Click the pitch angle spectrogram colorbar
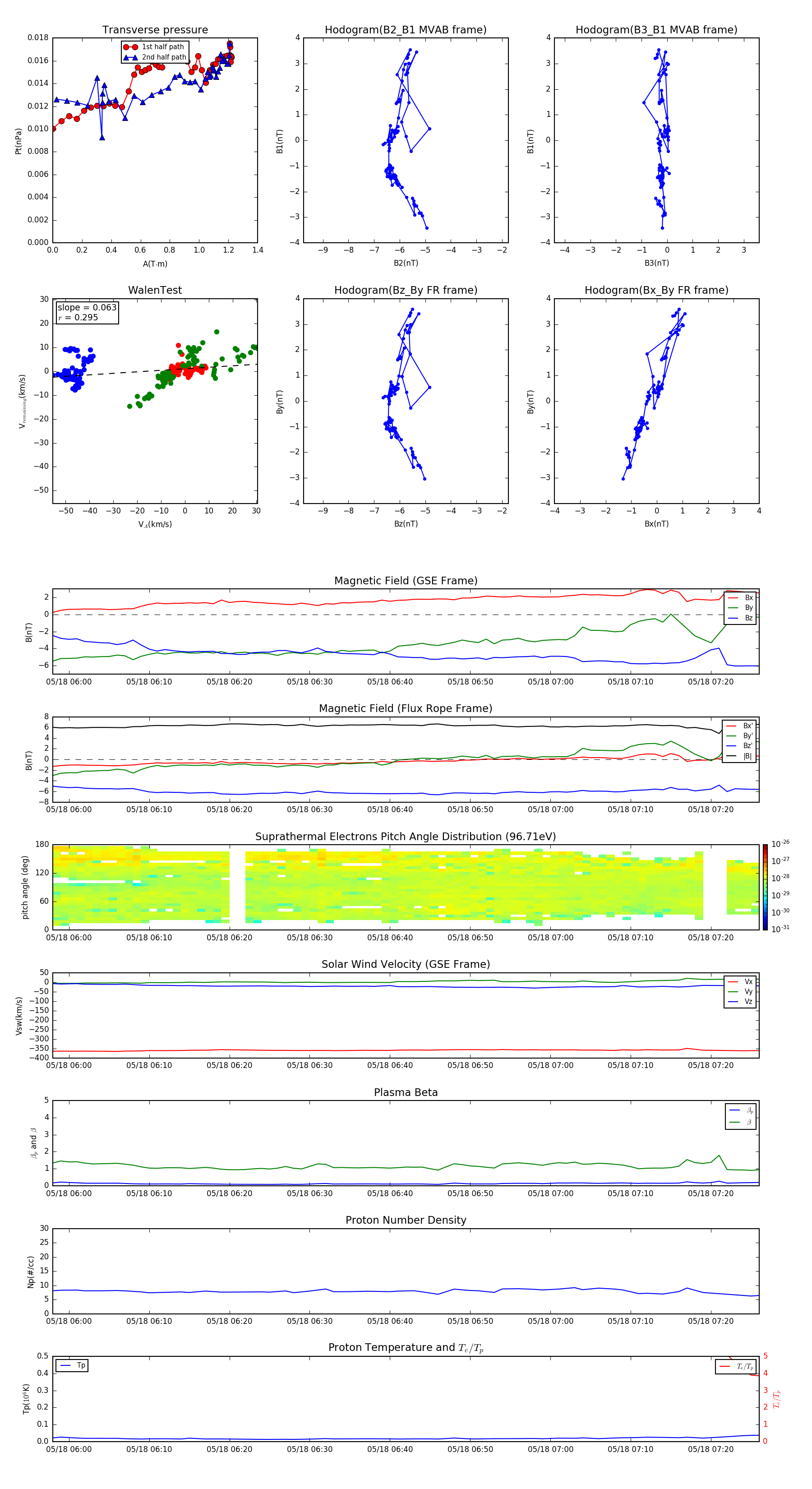This screenshot has height=1489, width=812. [x=765, y=887]
